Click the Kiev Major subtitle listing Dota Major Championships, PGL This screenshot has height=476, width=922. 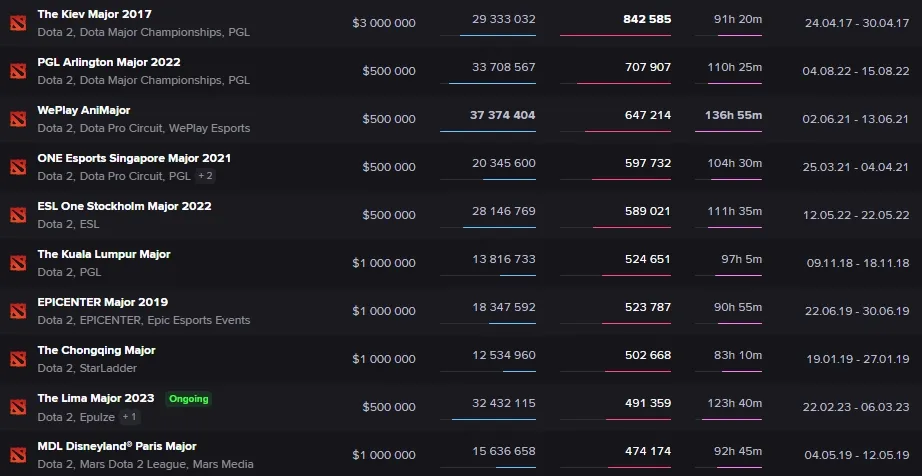click(143, 32)
